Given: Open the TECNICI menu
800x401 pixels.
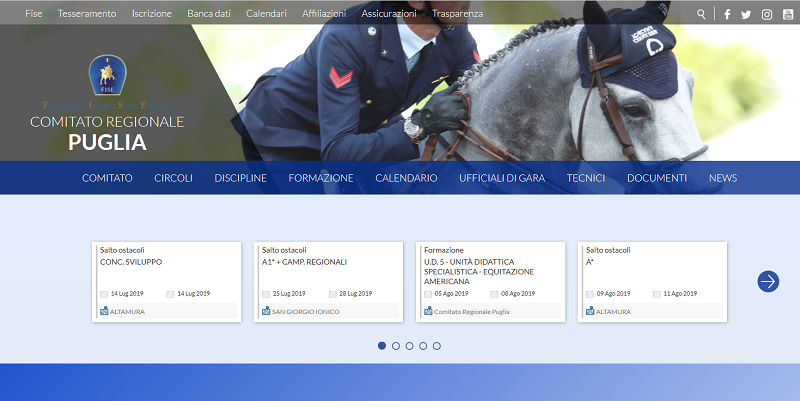Looking at the screenshot, I should pos(586,178).
